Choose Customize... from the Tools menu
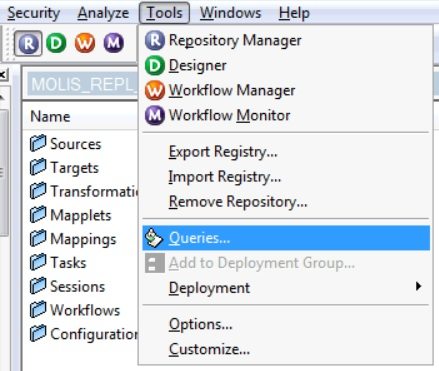 coord(286,349)
